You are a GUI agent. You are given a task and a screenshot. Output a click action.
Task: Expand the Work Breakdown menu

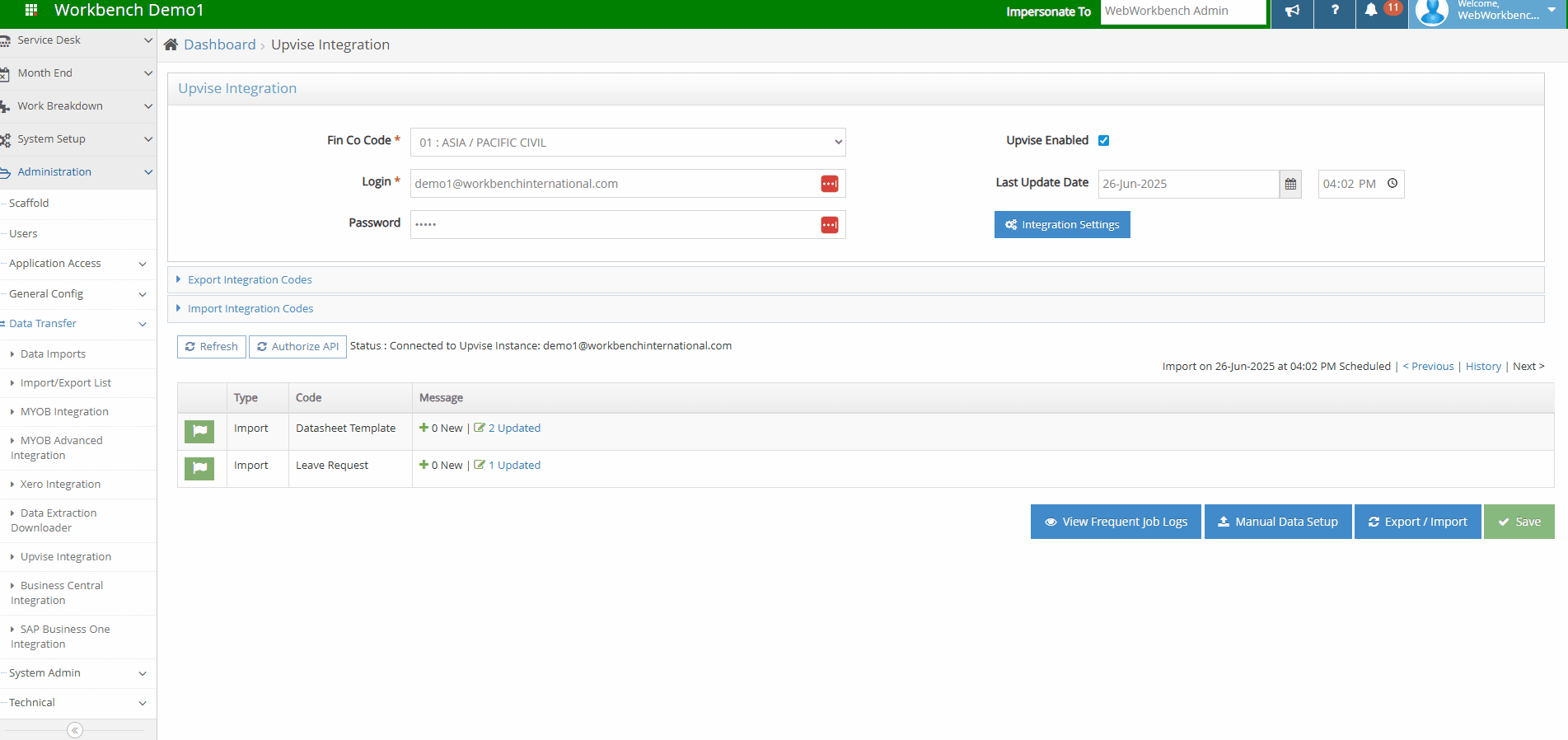pyautogui.click(x=148, y=106)
